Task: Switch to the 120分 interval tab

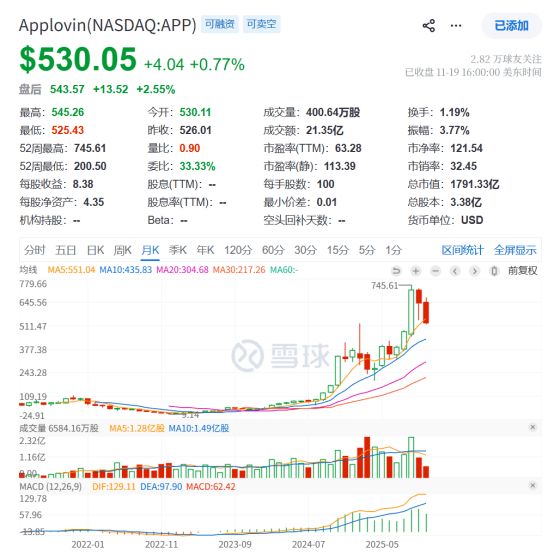Action: pyautogui.click(x=238, y=250)
